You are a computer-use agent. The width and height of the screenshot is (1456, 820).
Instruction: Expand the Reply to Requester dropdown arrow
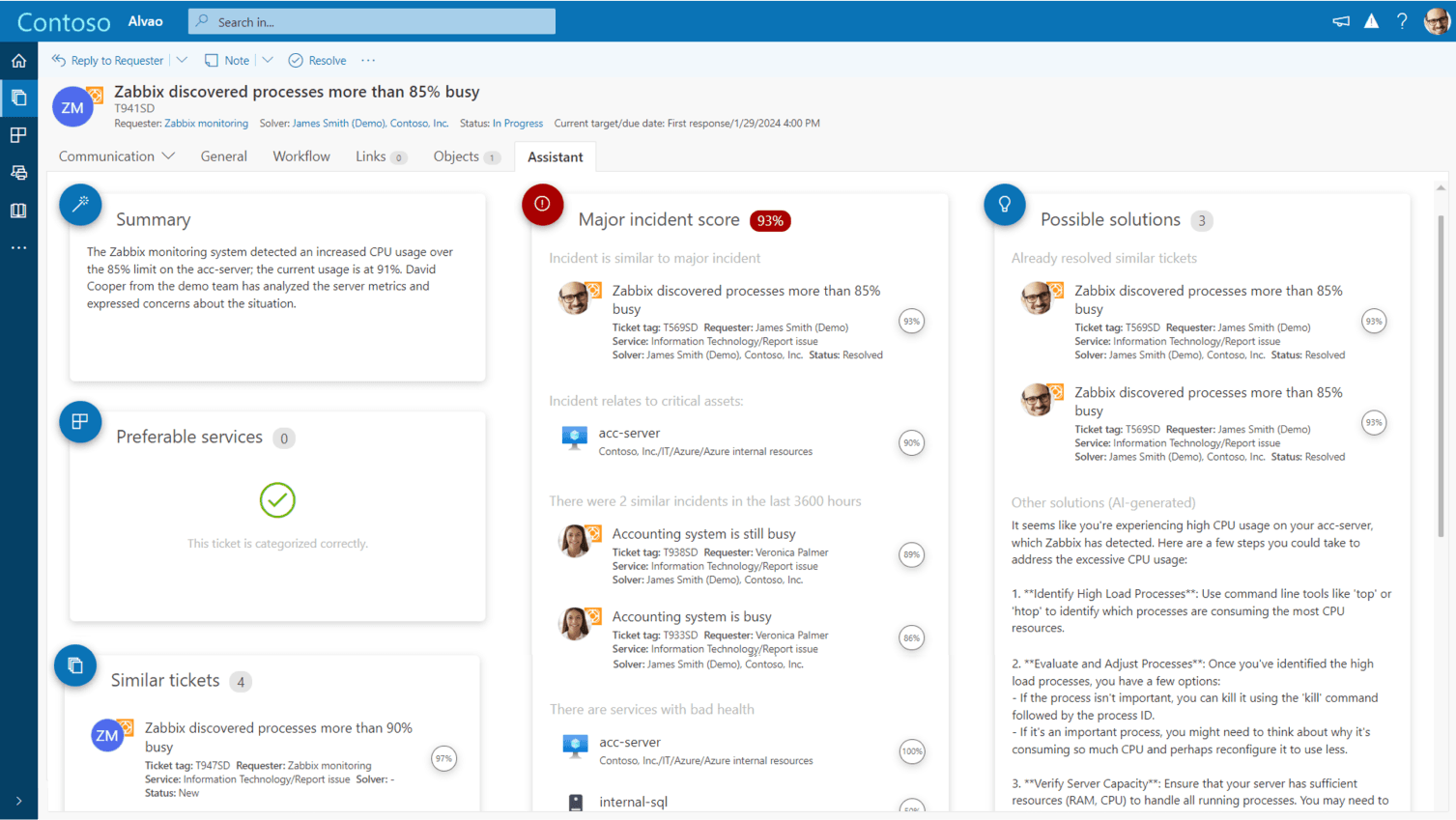click(181, 60)
